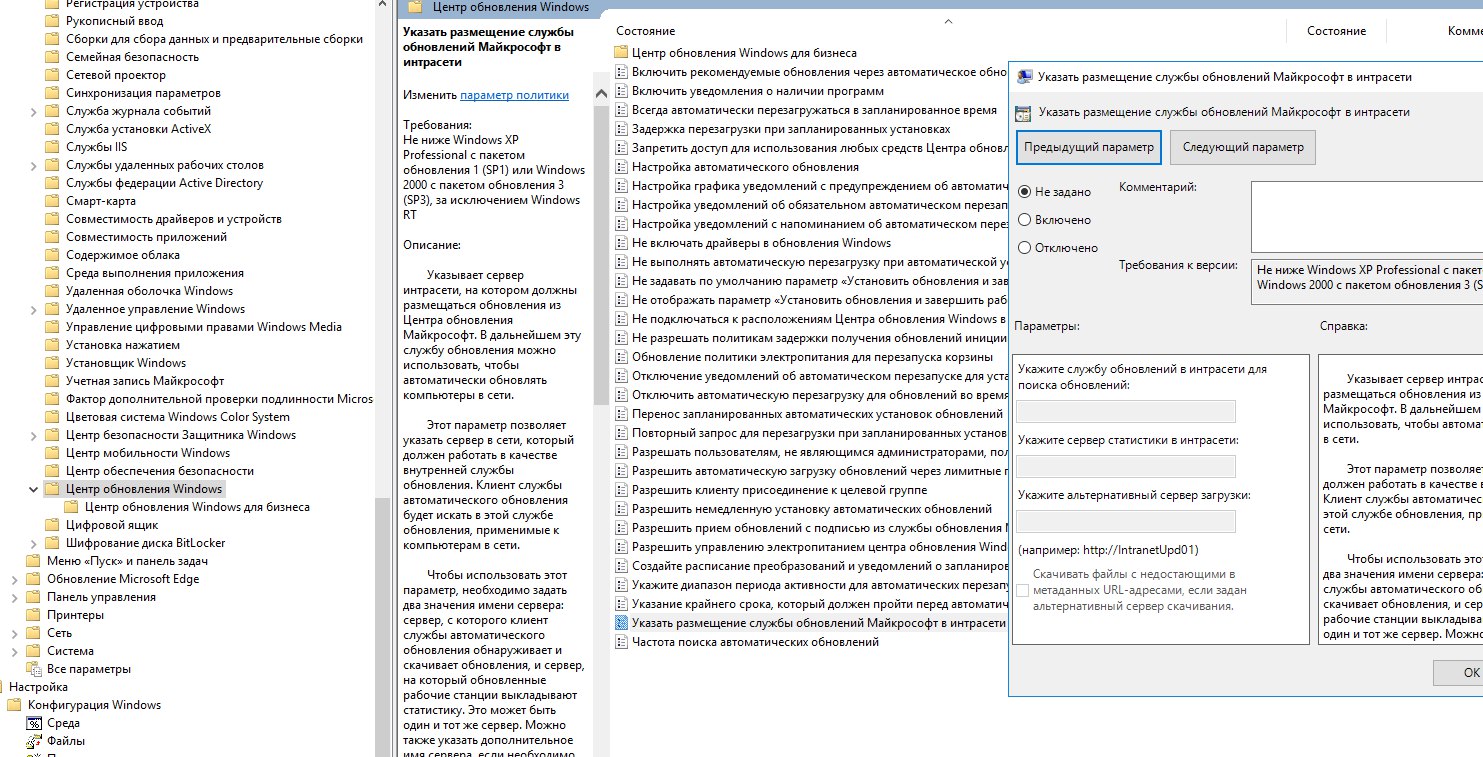Expand the Службы удаленных рабочих столов node
This screenshot has height=757, width=1483.
[34, 165]
